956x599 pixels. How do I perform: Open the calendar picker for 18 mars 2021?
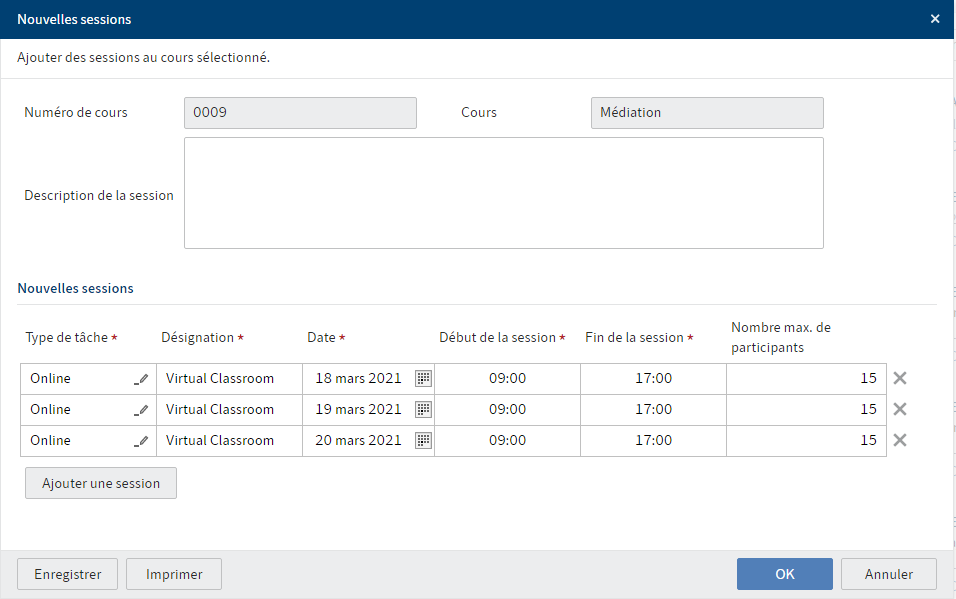(423, 378)
